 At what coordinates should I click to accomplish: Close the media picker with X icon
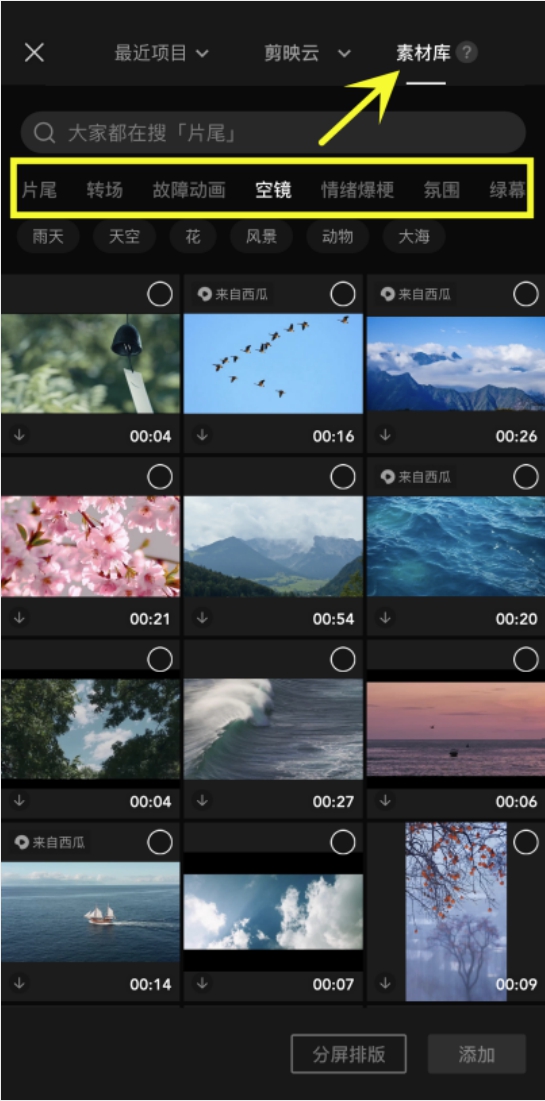pos(34,53)
